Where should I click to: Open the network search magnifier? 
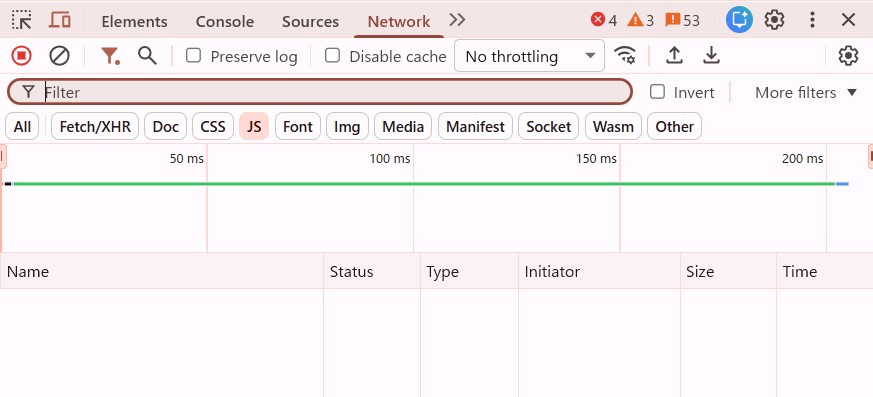tap(147, 56)
